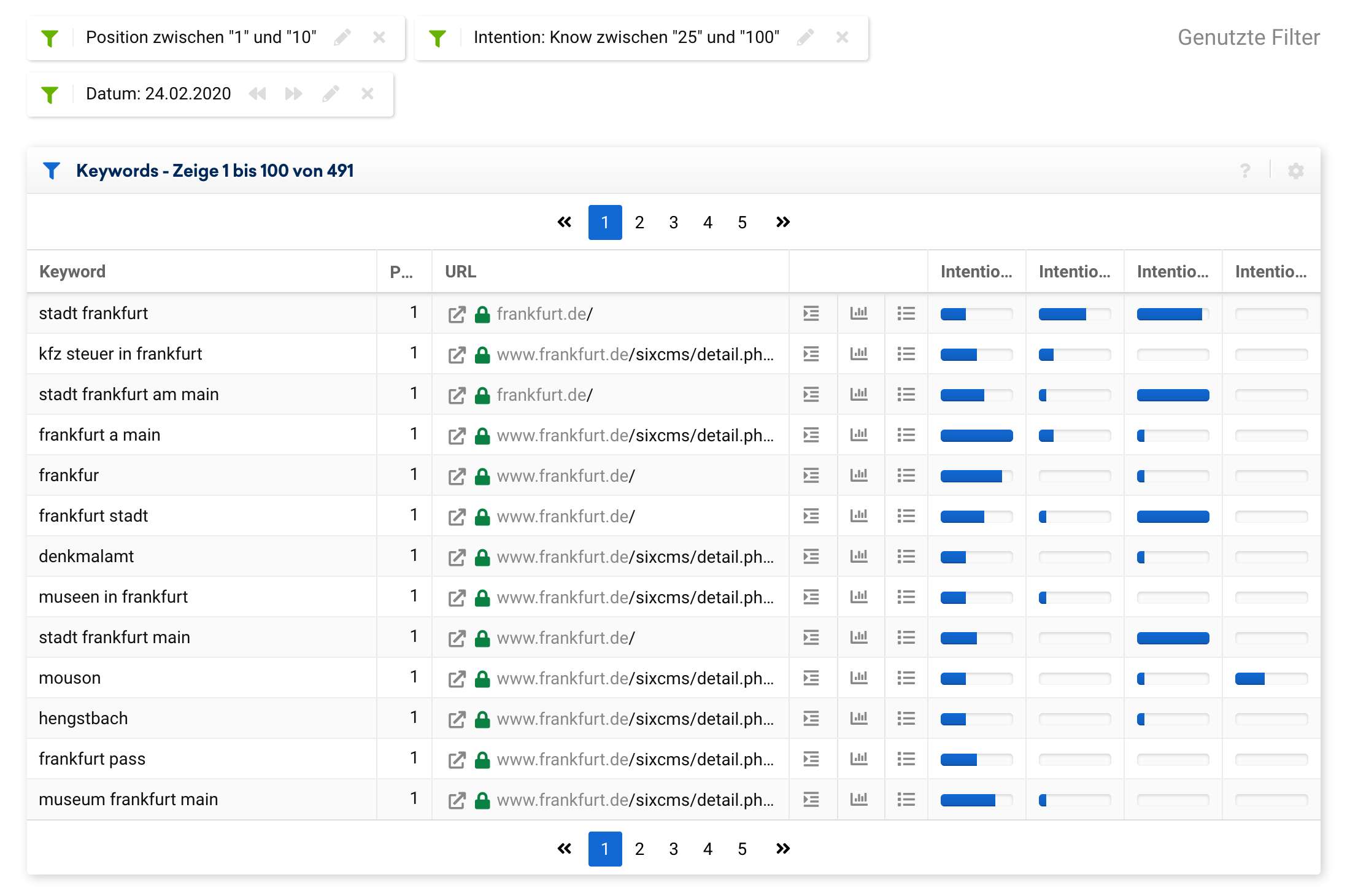
Task: Click first Intention bar for frankfurt a main
Action: point(976,436)
